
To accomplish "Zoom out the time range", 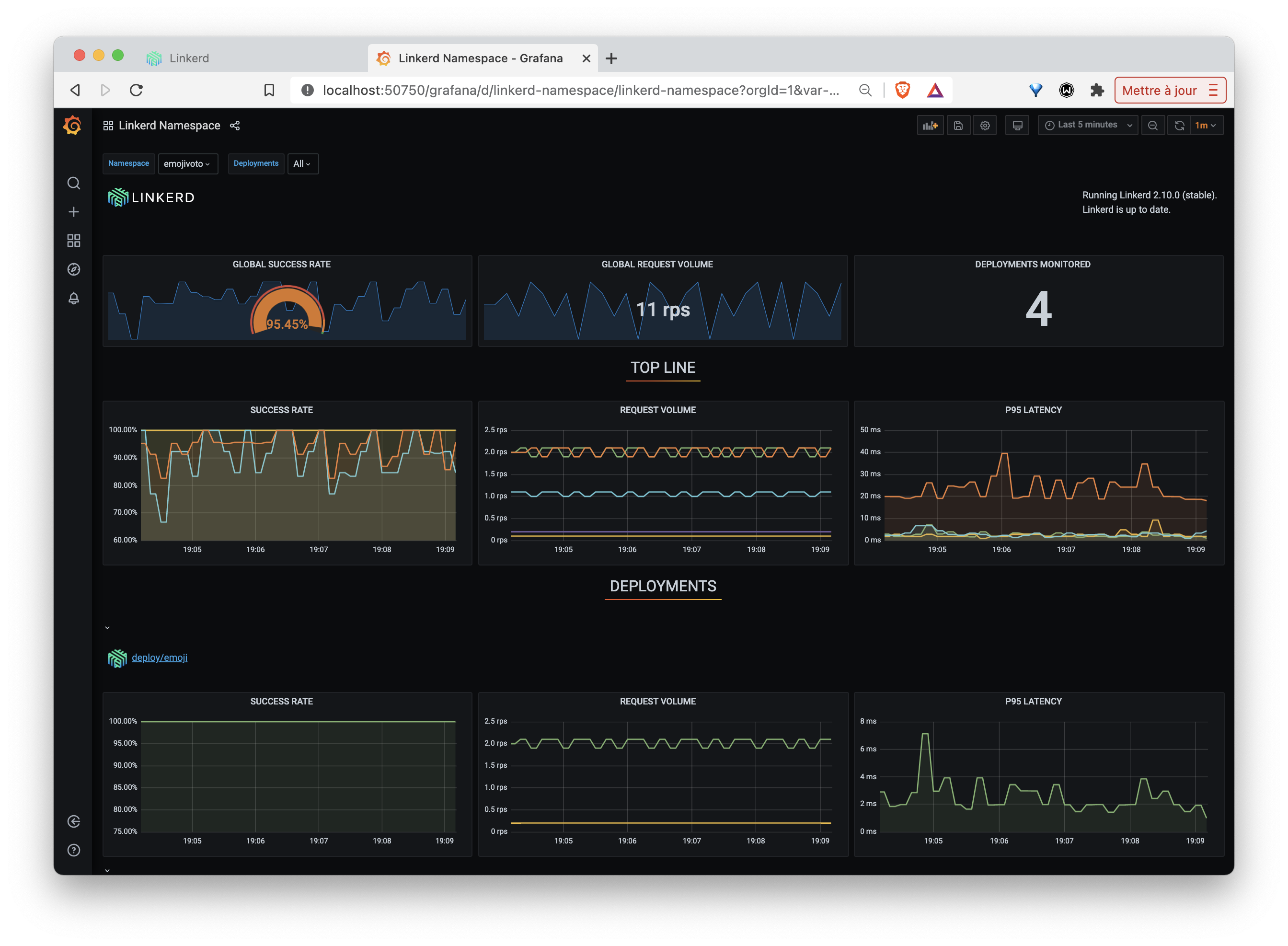I will point(1152,126).
